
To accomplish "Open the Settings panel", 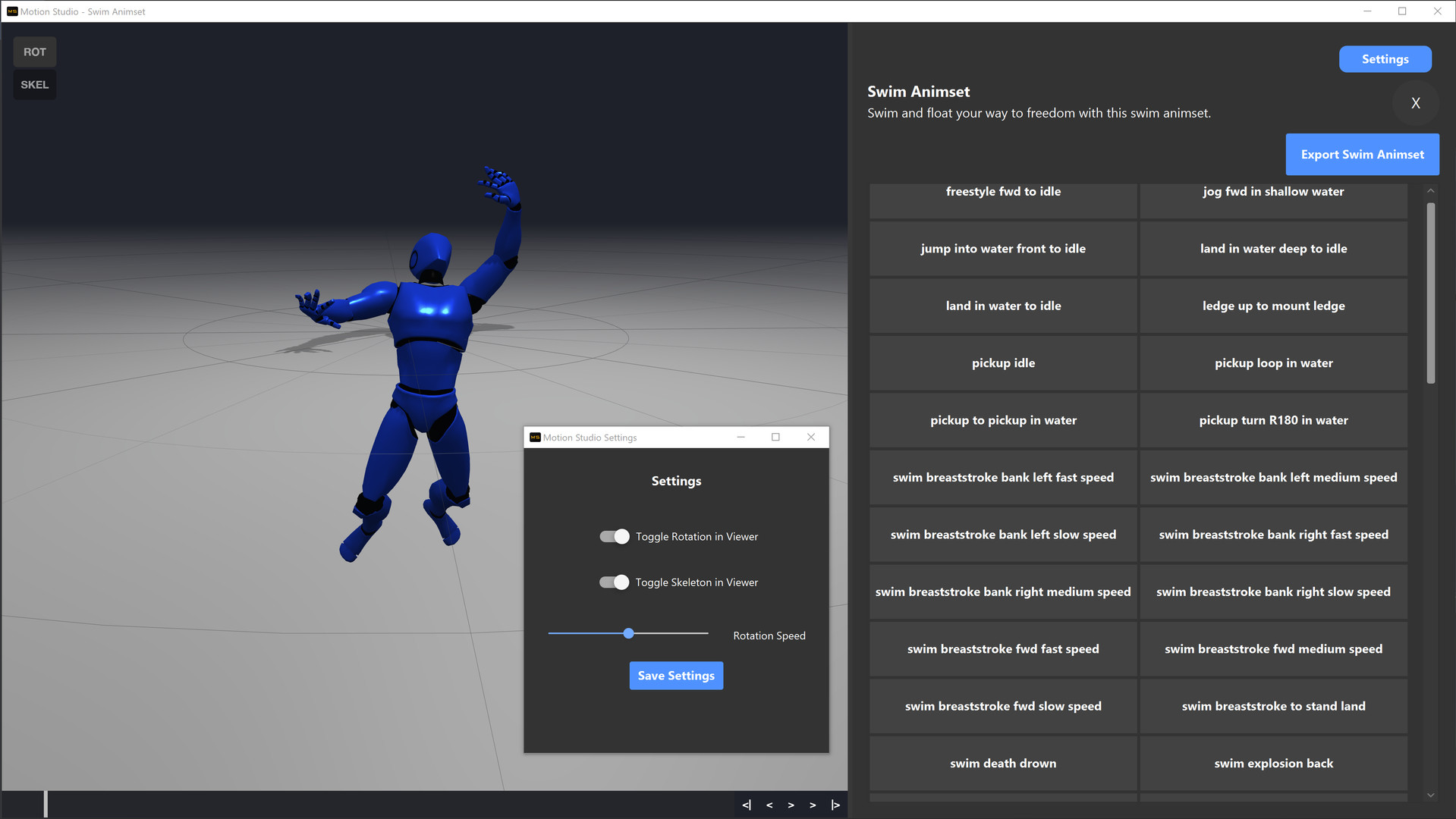I will (x=1385, y=58).
